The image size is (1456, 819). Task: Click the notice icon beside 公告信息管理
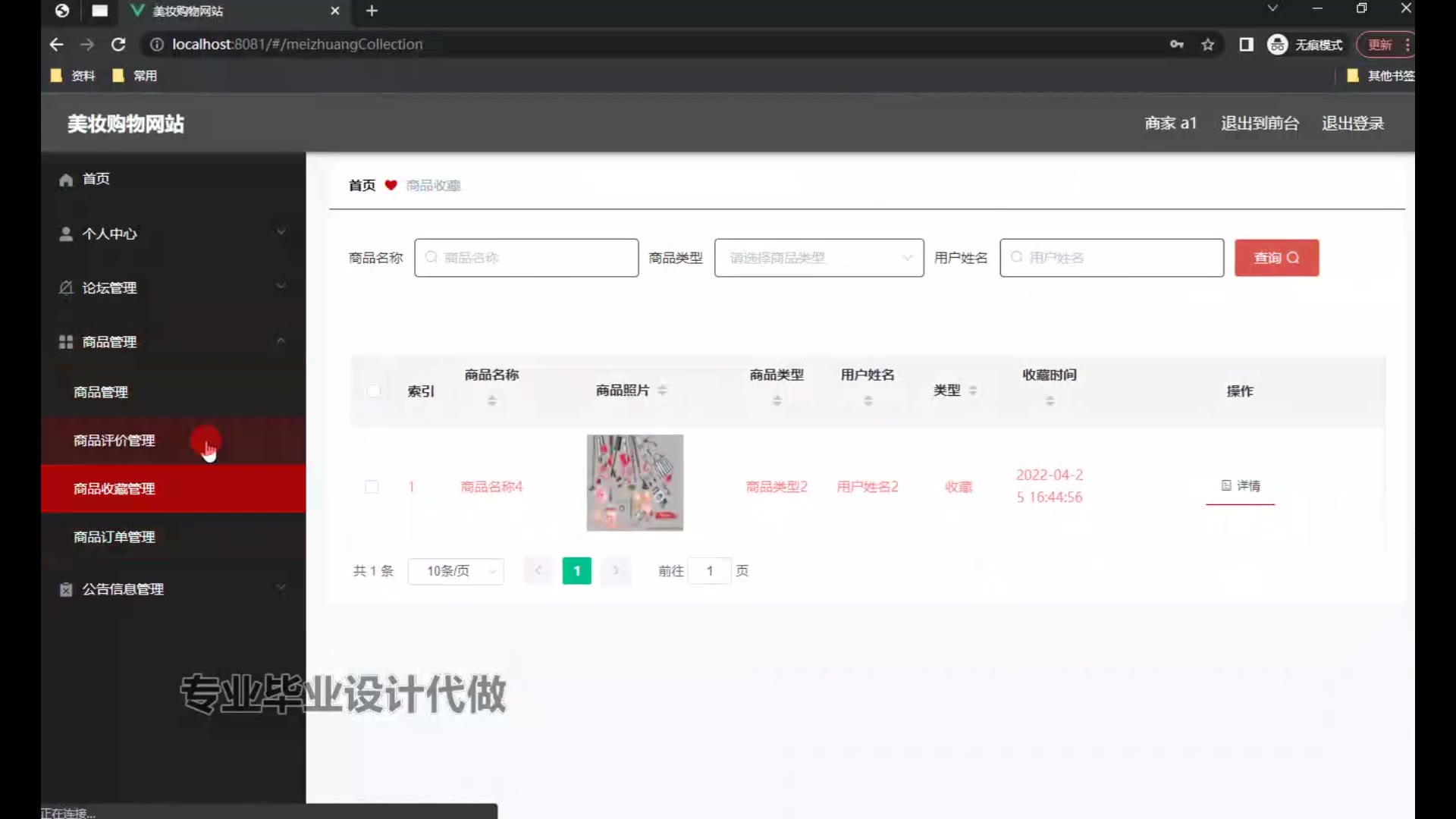[x=66, y=589]
